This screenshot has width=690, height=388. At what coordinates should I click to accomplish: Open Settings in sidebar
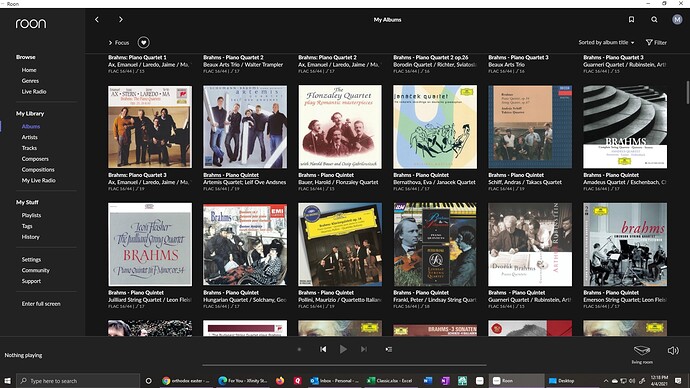pos(31,260)
